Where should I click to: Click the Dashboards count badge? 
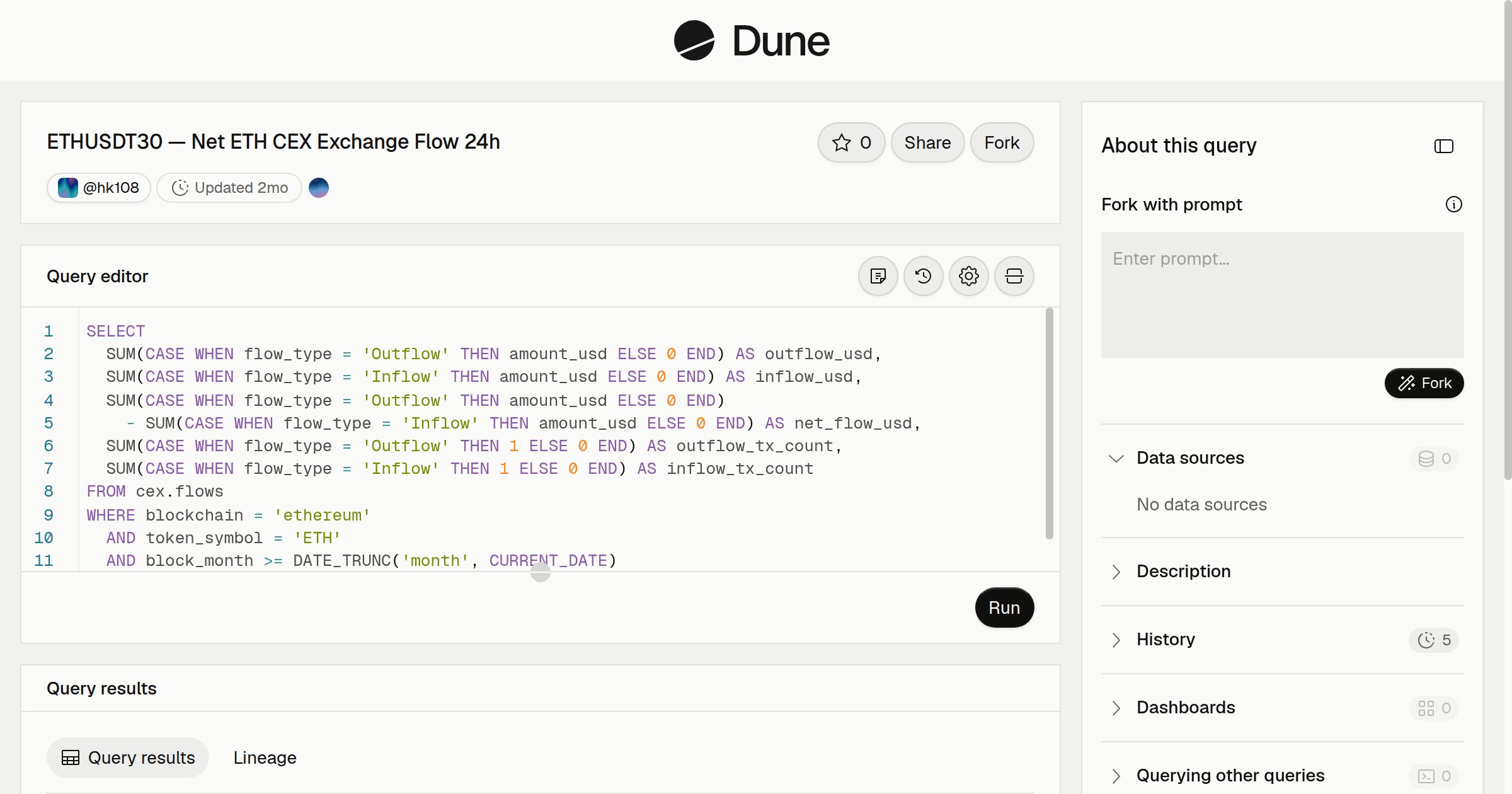pyautogui.click(x=1434, y=708)
